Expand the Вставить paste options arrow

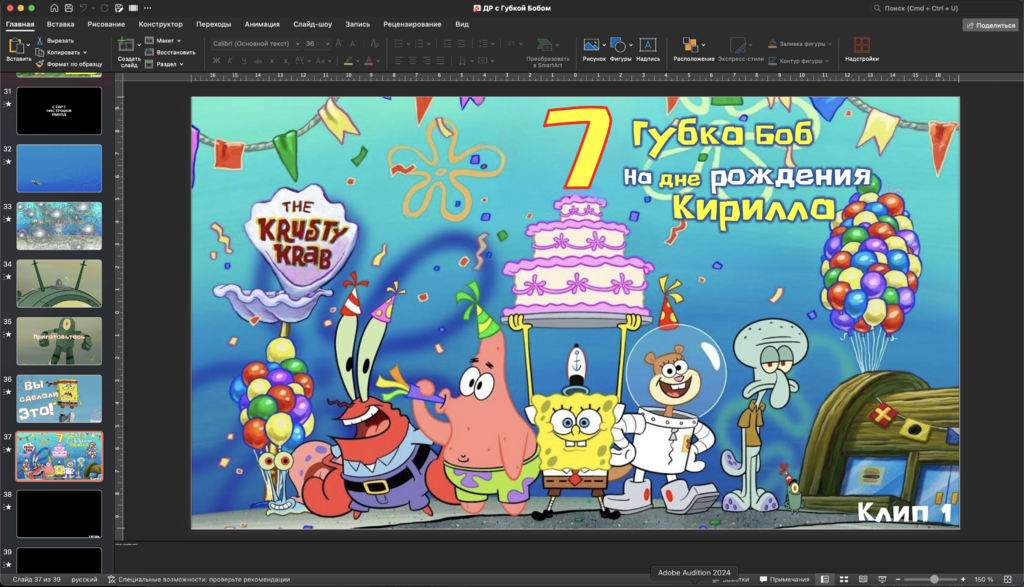[28, 46]
